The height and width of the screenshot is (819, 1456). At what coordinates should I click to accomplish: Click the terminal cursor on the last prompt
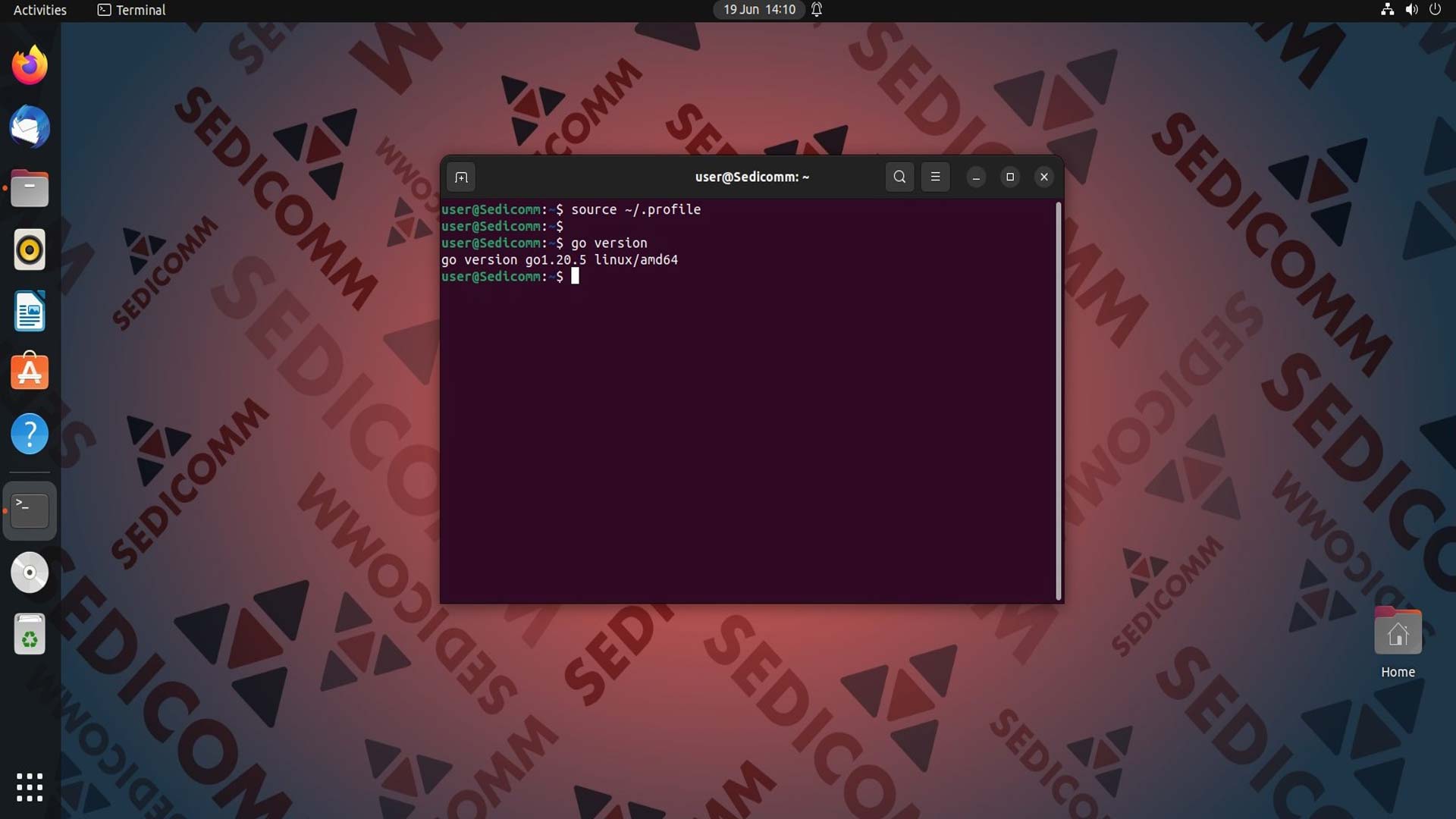coord(575,277)
